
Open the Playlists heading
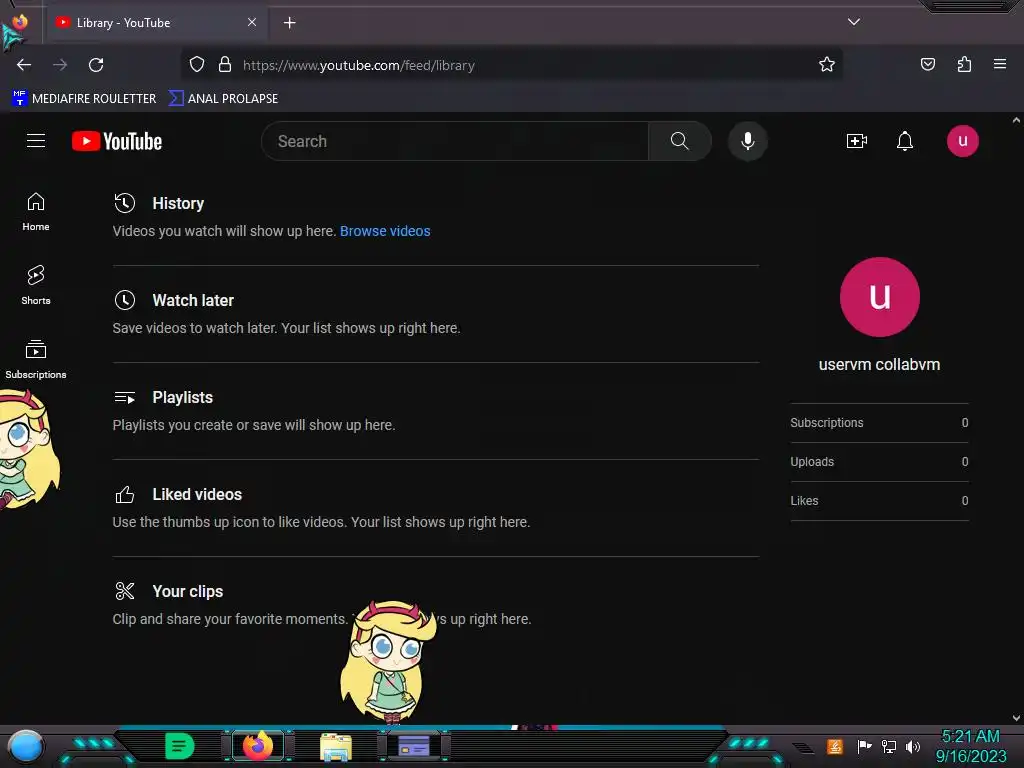click(x=183, y=398)
